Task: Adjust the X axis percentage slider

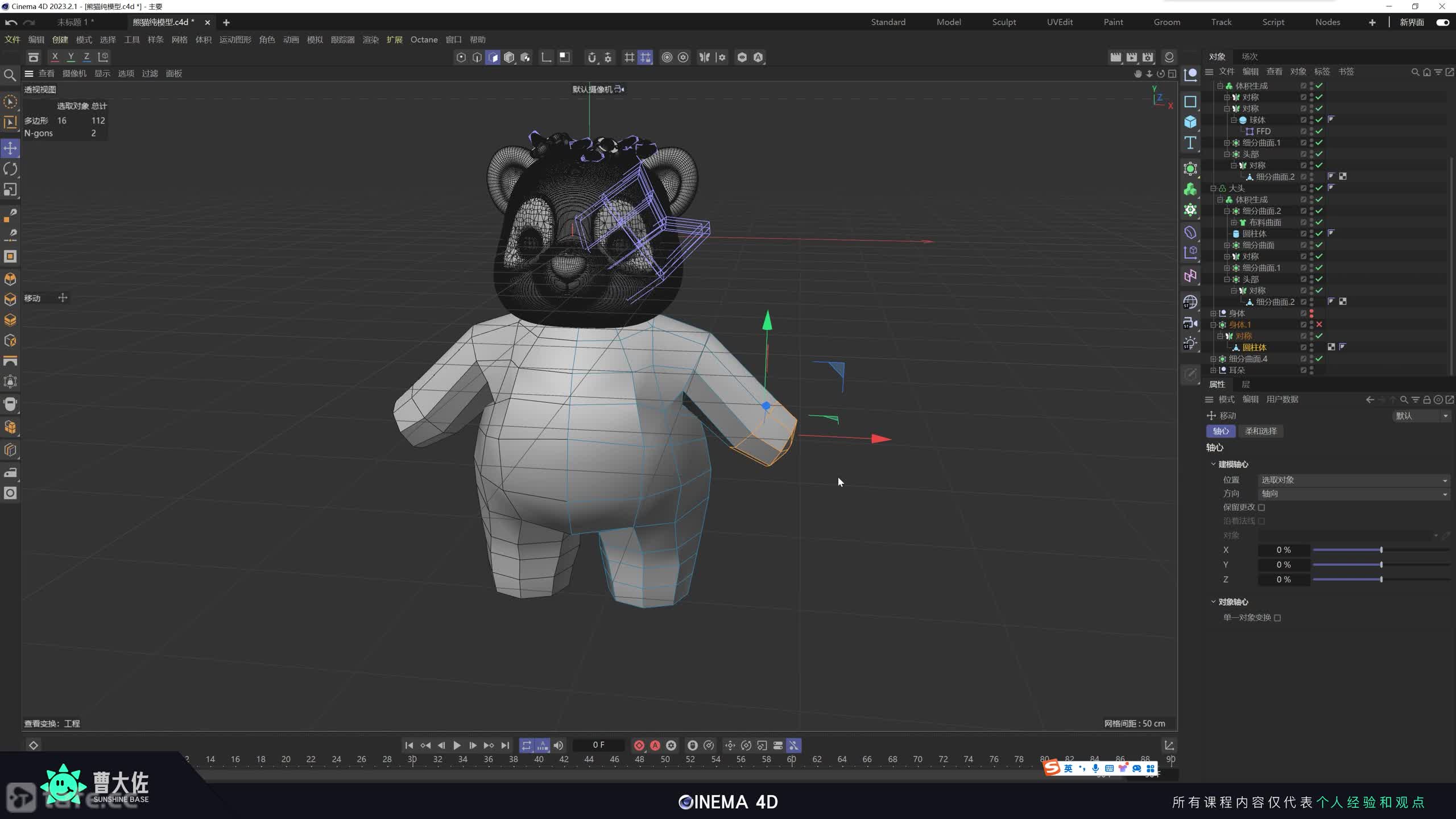Action: (x=1381, y=550)
